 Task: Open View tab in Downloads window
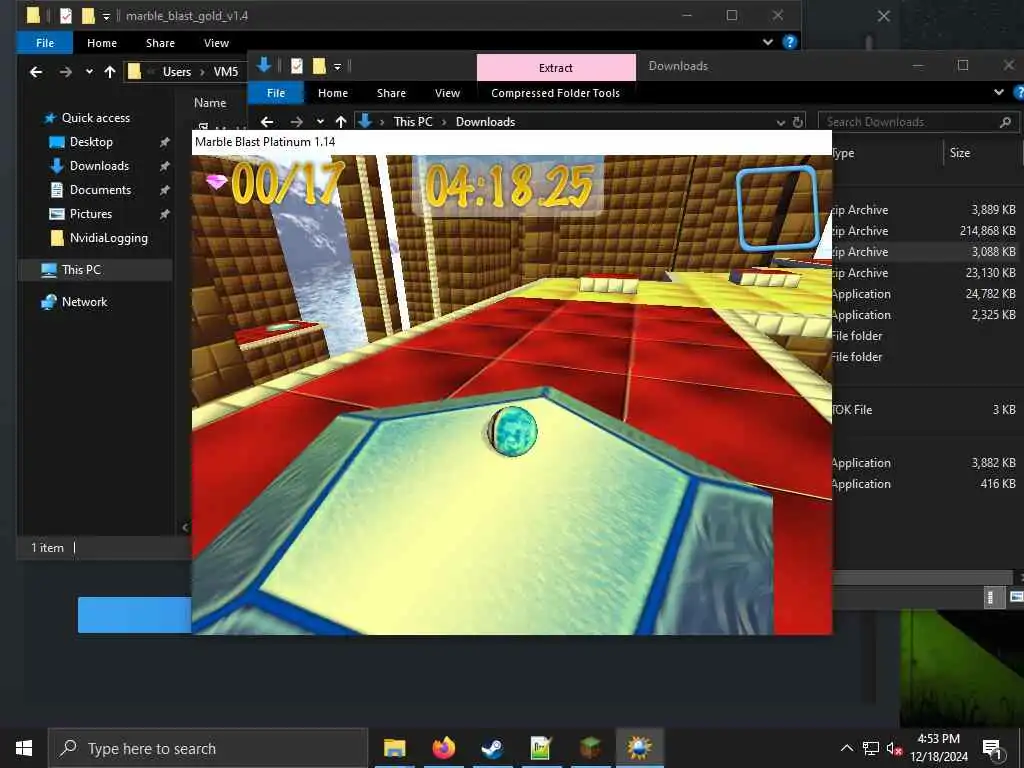click(x=447, y=93)
